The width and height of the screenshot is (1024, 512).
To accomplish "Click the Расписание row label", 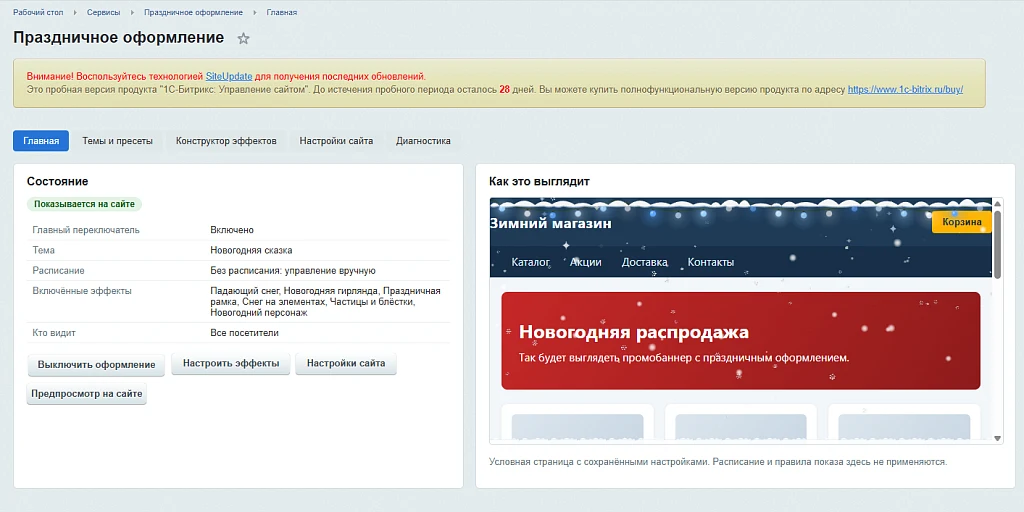I will (x=59, y=270).
